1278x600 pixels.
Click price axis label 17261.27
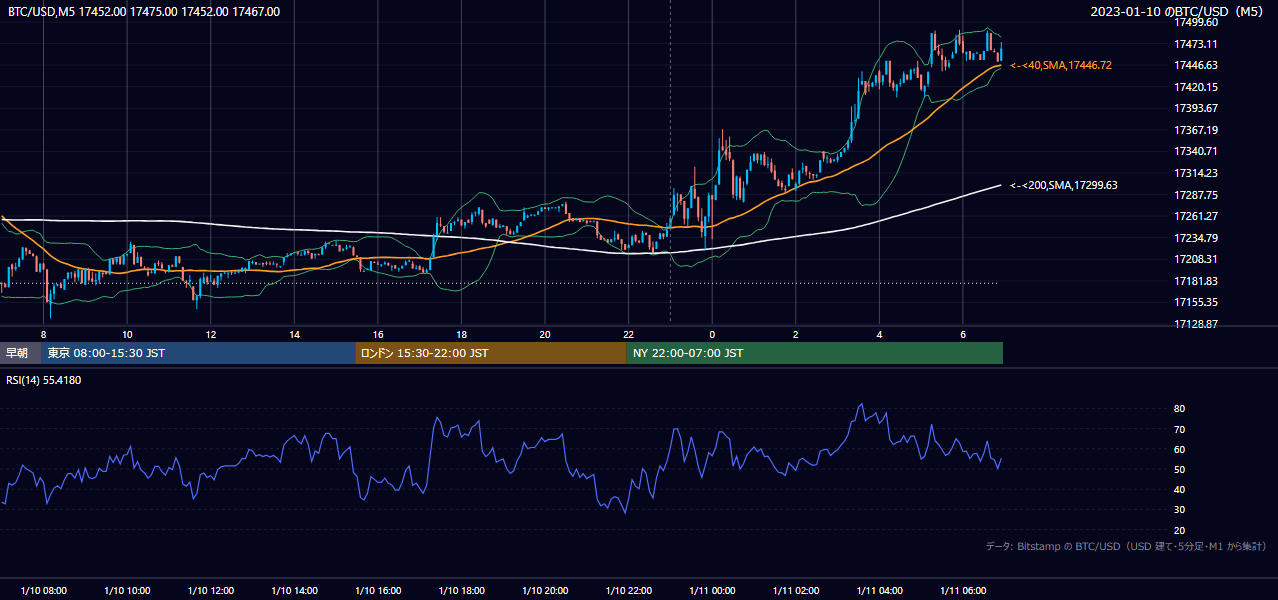[1195, 216]
